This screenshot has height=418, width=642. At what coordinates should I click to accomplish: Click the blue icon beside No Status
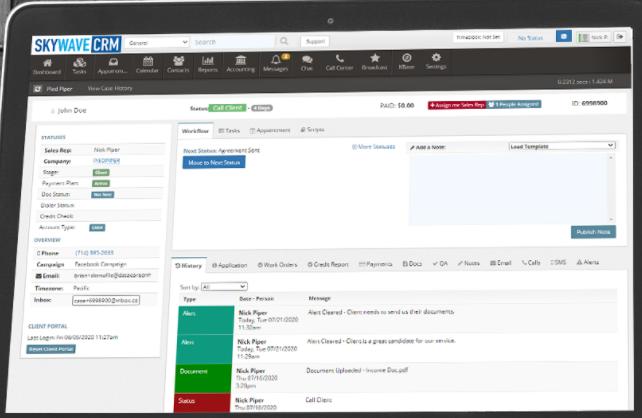(x=563, y=36)
